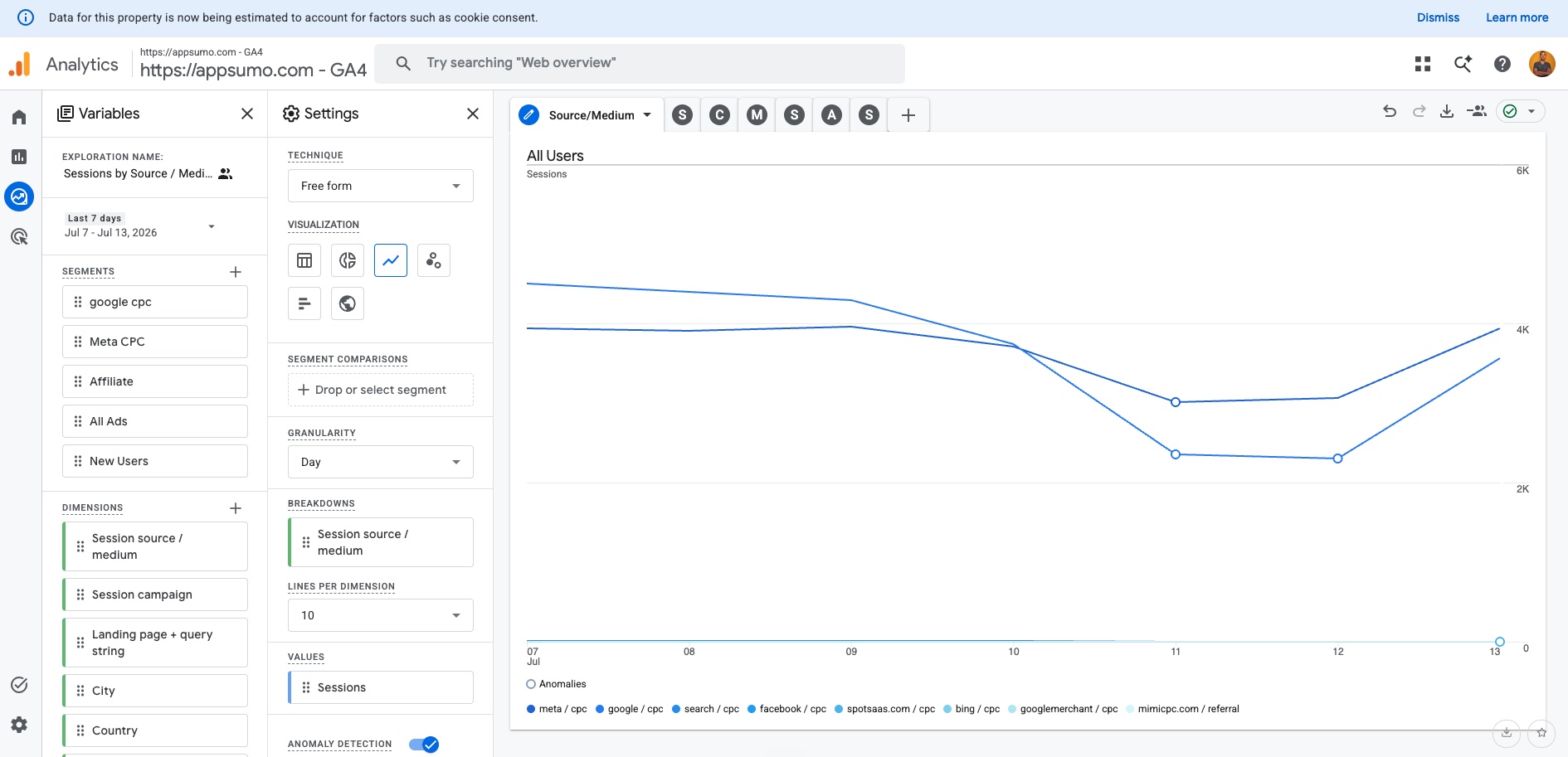The height and width of the screenshot is (757, 1568).
Task: Dismiss the data estimation banner
Action: [1438, 17]
